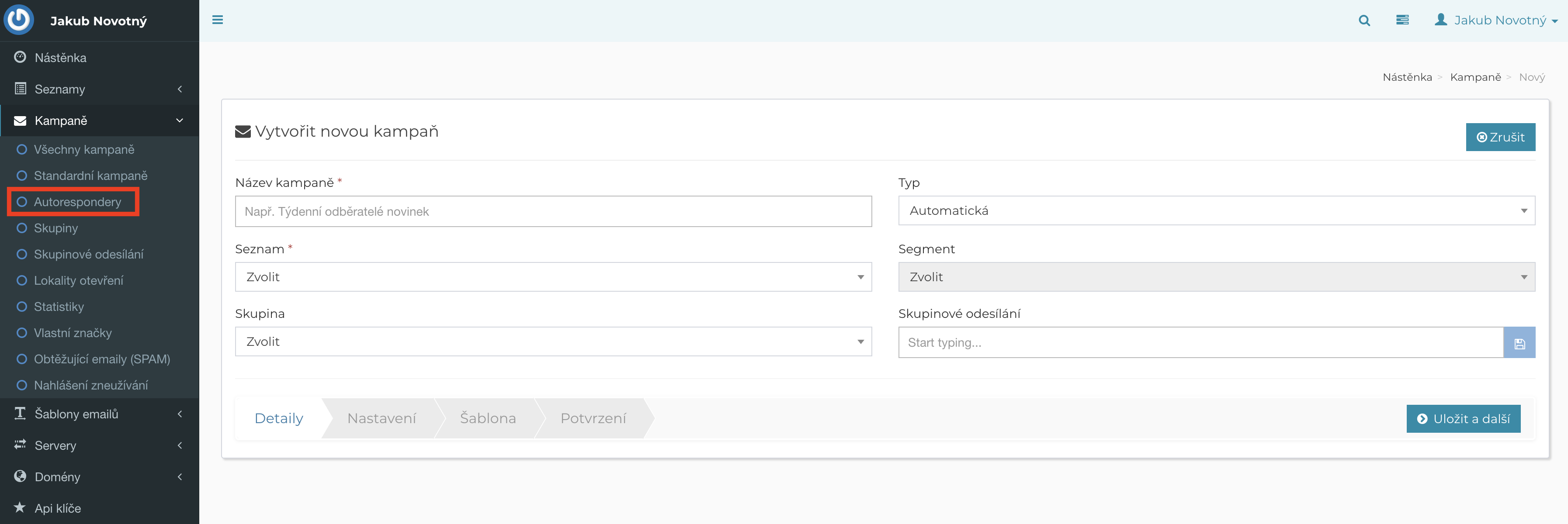This screenshot has width=1568, height=524.
Task: Click the Nový breadcrumb text
Action: pos(1532,77)
